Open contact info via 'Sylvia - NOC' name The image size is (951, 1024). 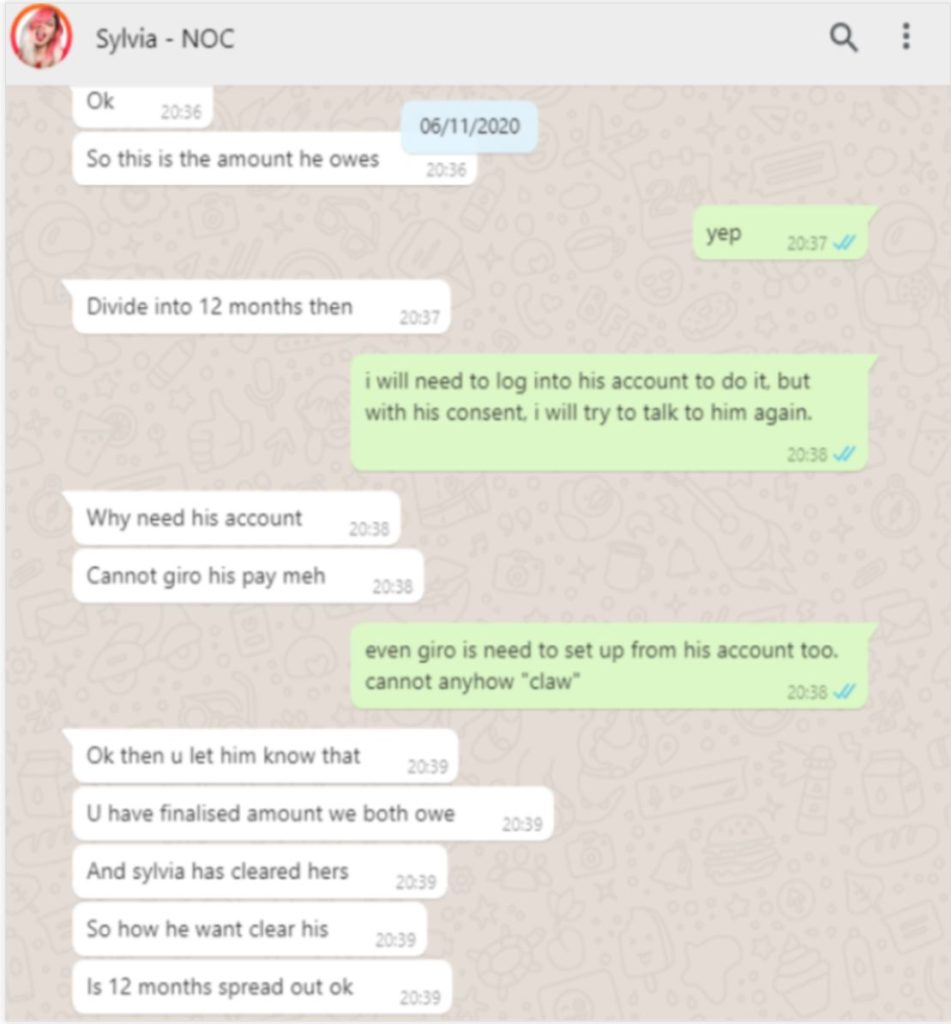(165, 39)
